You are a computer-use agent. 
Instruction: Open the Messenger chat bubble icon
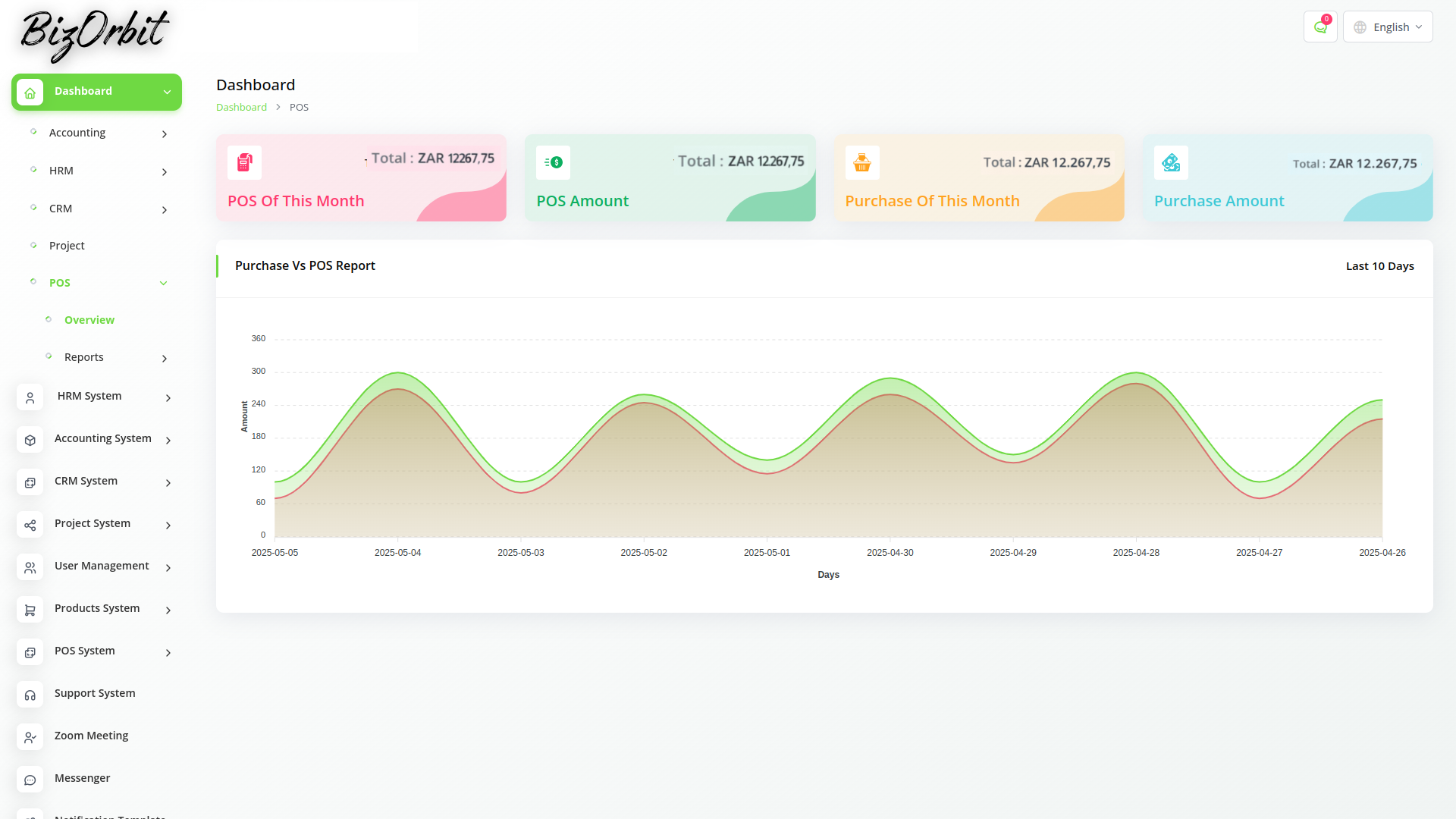(x=30, y=779)
